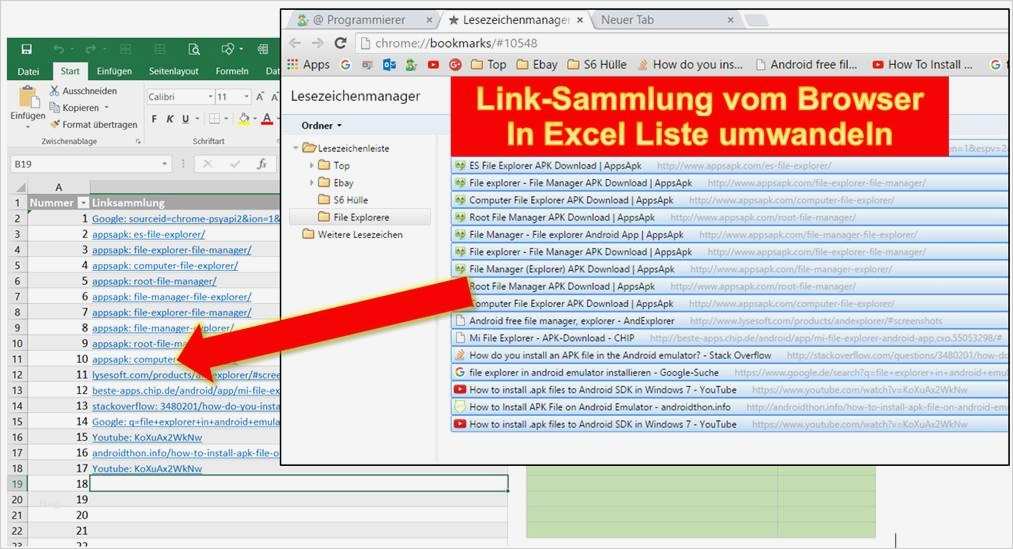Click the Chrome address bar
Image resolution: width=1013 pixels, height=549 pixels.
[x=682, y=43]
